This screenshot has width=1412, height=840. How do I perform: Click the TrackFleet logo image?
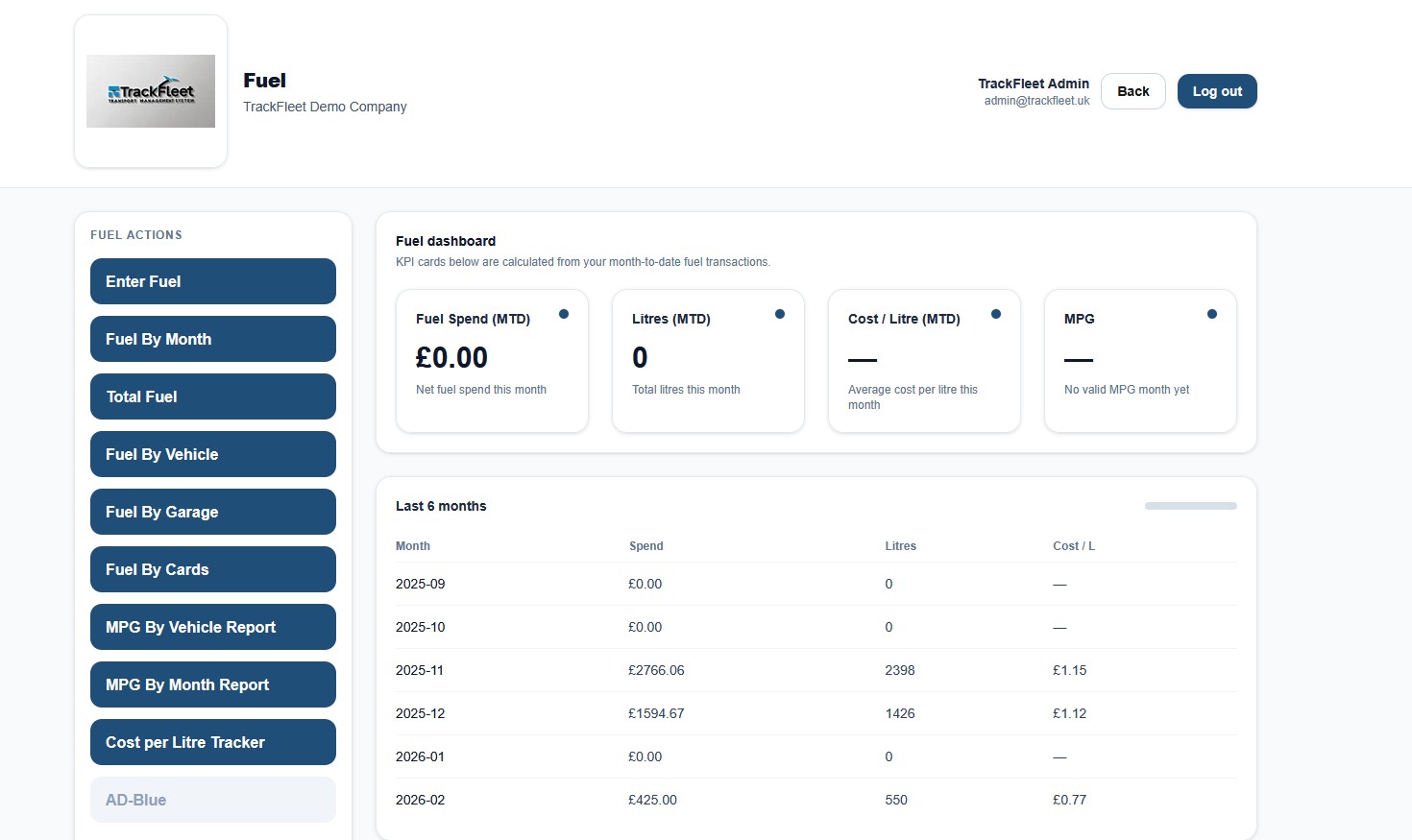151,90
